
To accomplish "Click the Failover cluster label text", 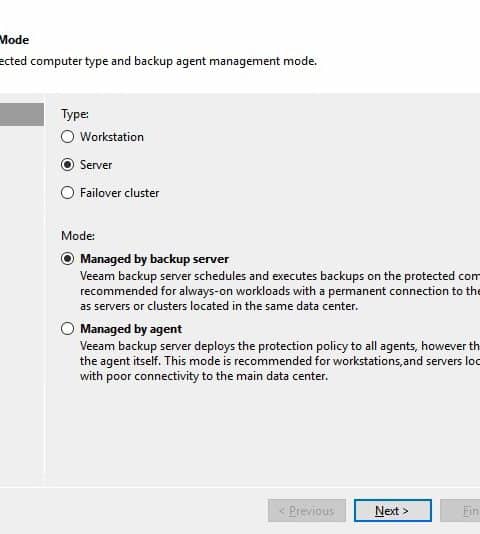I will pos(120,193).
